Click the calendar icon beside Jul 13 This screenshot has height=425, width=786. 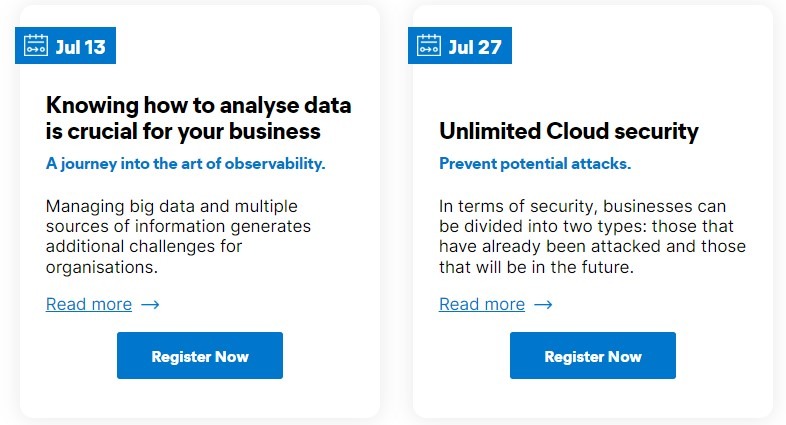pyautogui.click(x=36, y=46)
